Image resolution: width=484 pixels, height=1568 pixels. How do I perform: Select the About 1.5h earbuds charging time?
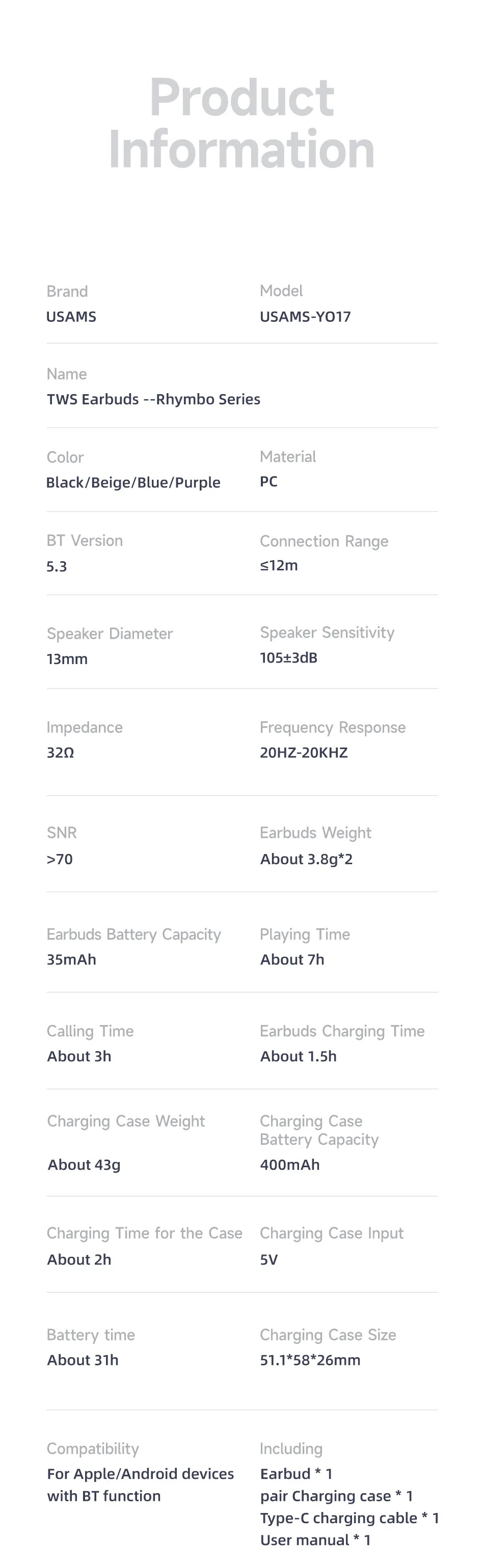pyautogui.click(x=299, y=1056)
